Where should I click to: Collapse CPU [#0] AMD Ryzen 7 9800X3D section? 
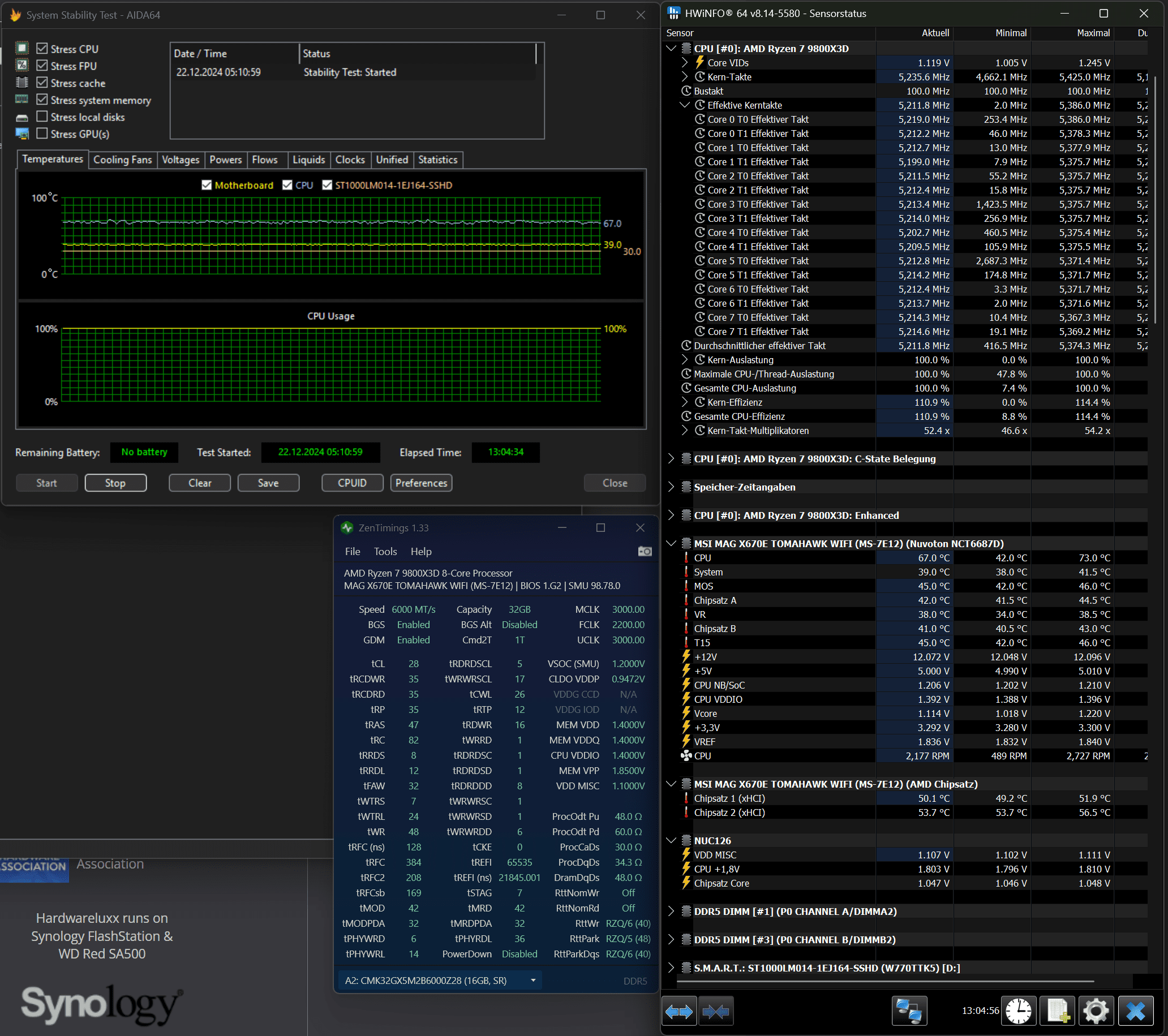pyautogui.click(x=671, y=49)
